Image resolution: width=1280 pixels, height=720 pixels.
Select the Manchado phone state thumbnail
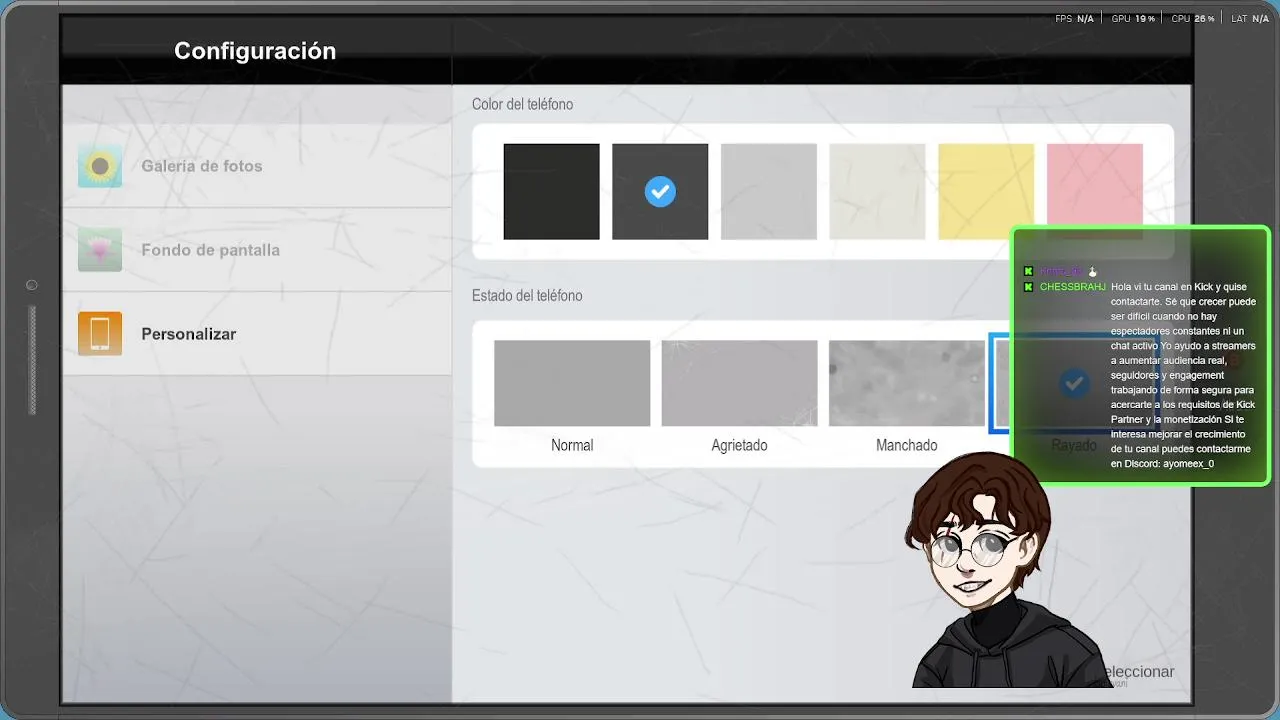(907, 383)
